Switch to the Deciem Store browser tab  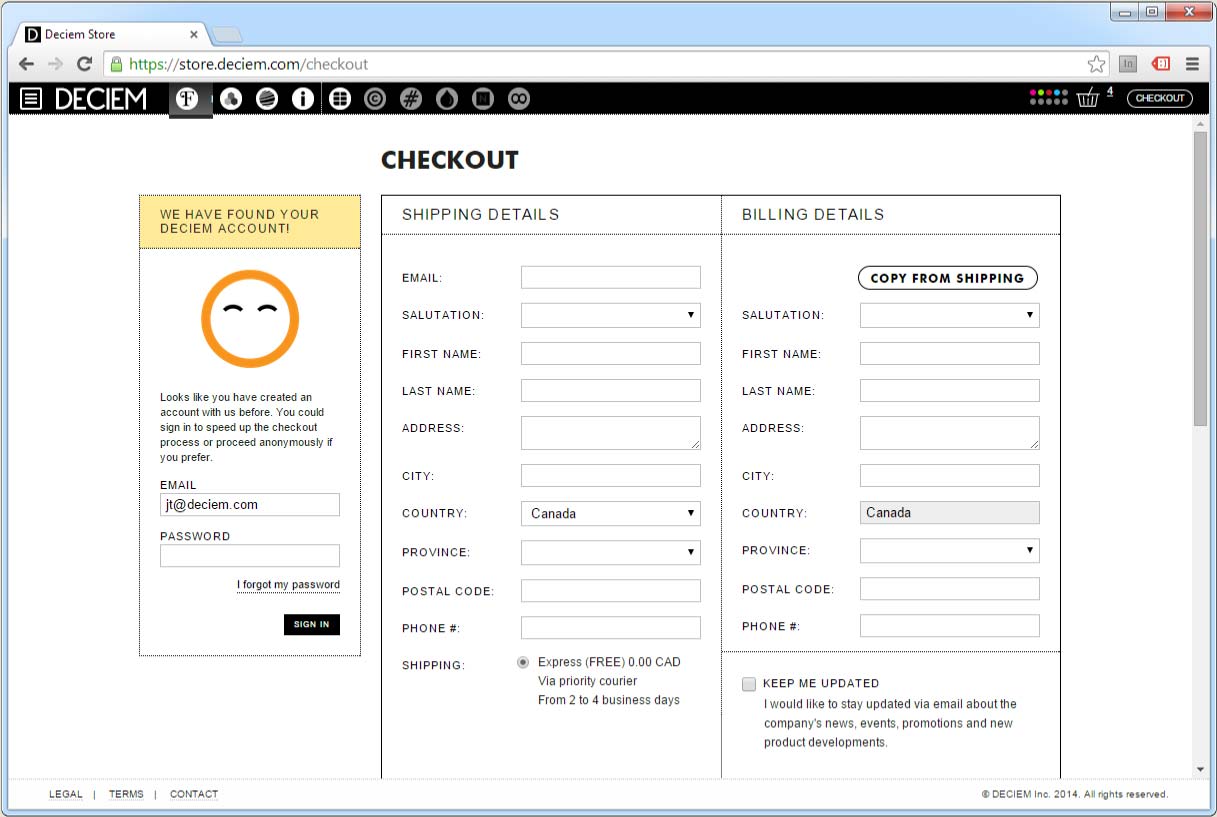tap(111, 34)
